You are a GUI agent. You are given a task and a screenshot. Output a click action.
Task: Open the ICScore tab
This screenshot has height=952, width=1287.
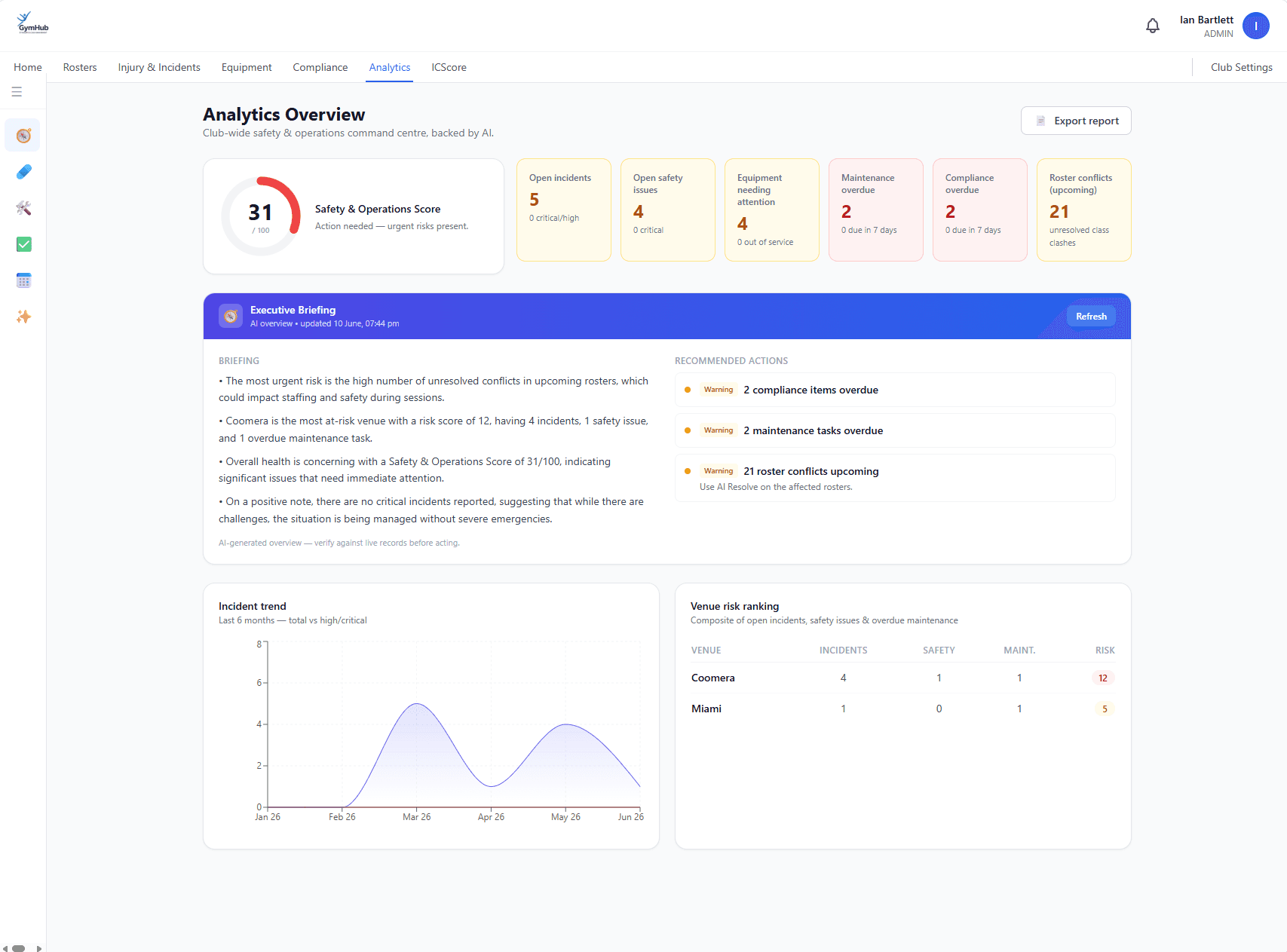pyautogui.click(x=449, y=67)
